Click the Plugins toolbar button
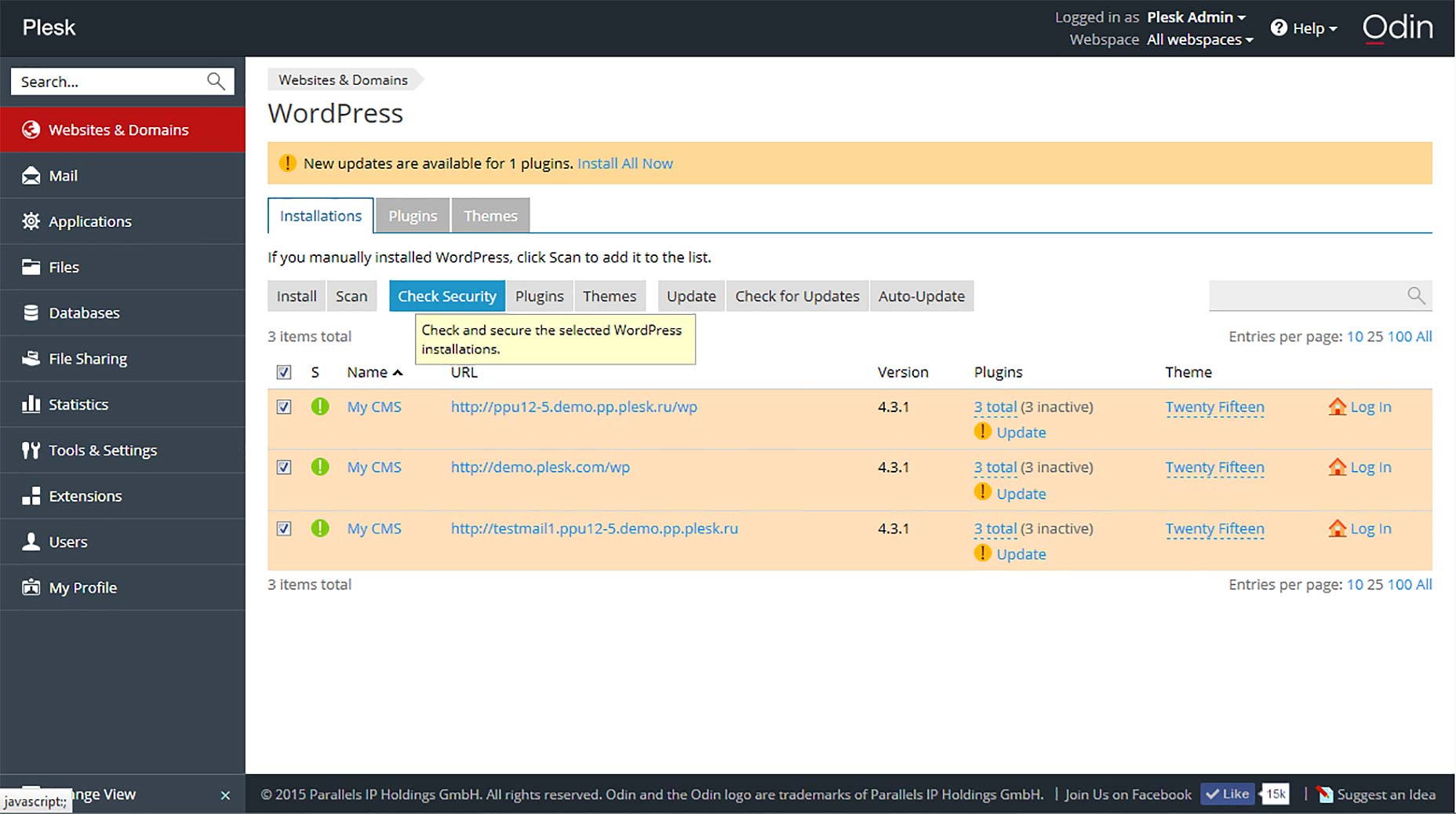This screenshot has height=814, width=1456. click(539, 296)
